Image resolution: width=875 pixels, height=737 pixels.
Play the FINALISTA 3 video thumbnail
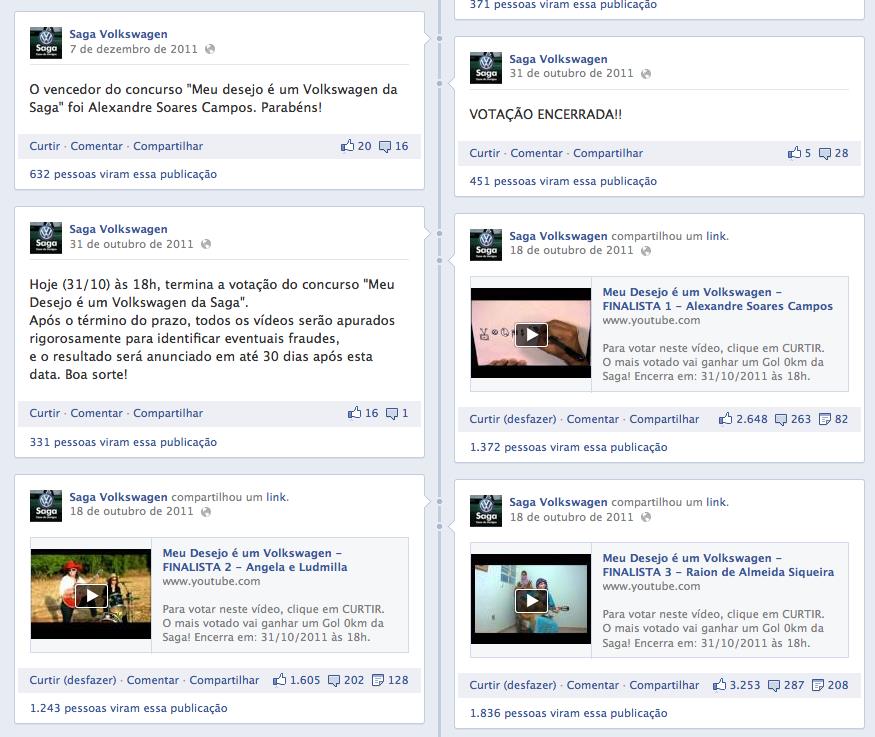click(531, 600)
